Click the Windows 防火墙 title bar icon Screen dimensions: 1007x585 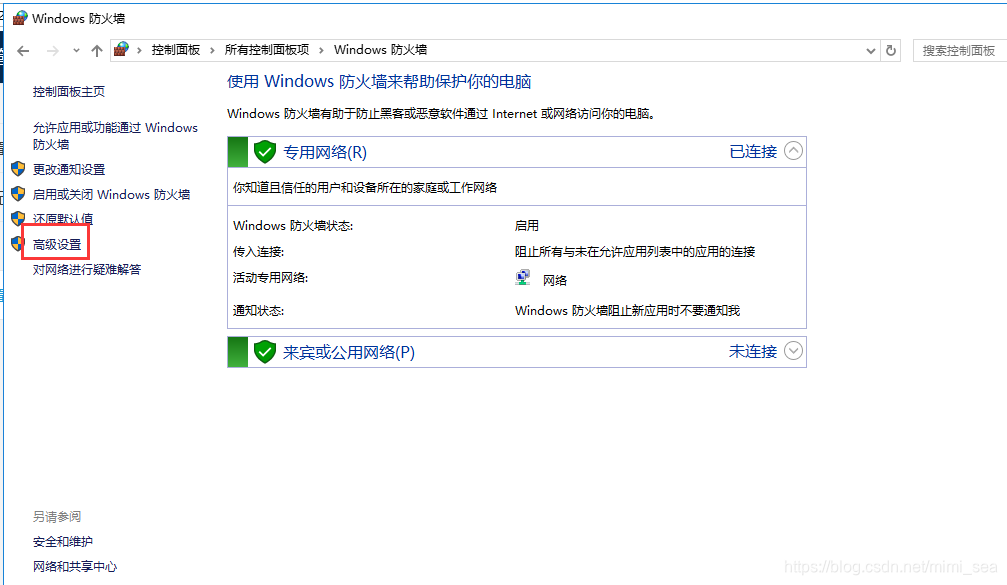(x=20, y=18)
